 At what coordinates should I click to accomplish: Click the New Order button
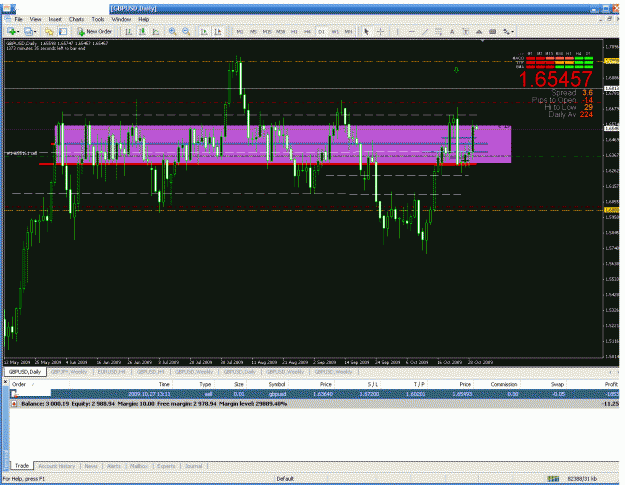94,31
